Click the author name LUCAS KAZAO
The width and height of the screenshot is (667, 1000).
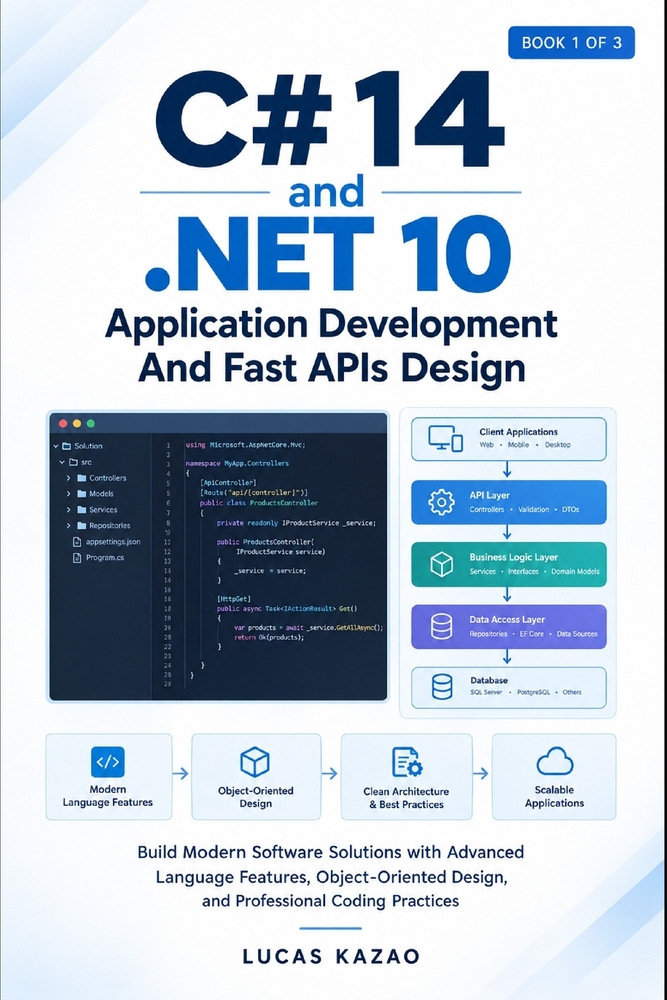332,957
